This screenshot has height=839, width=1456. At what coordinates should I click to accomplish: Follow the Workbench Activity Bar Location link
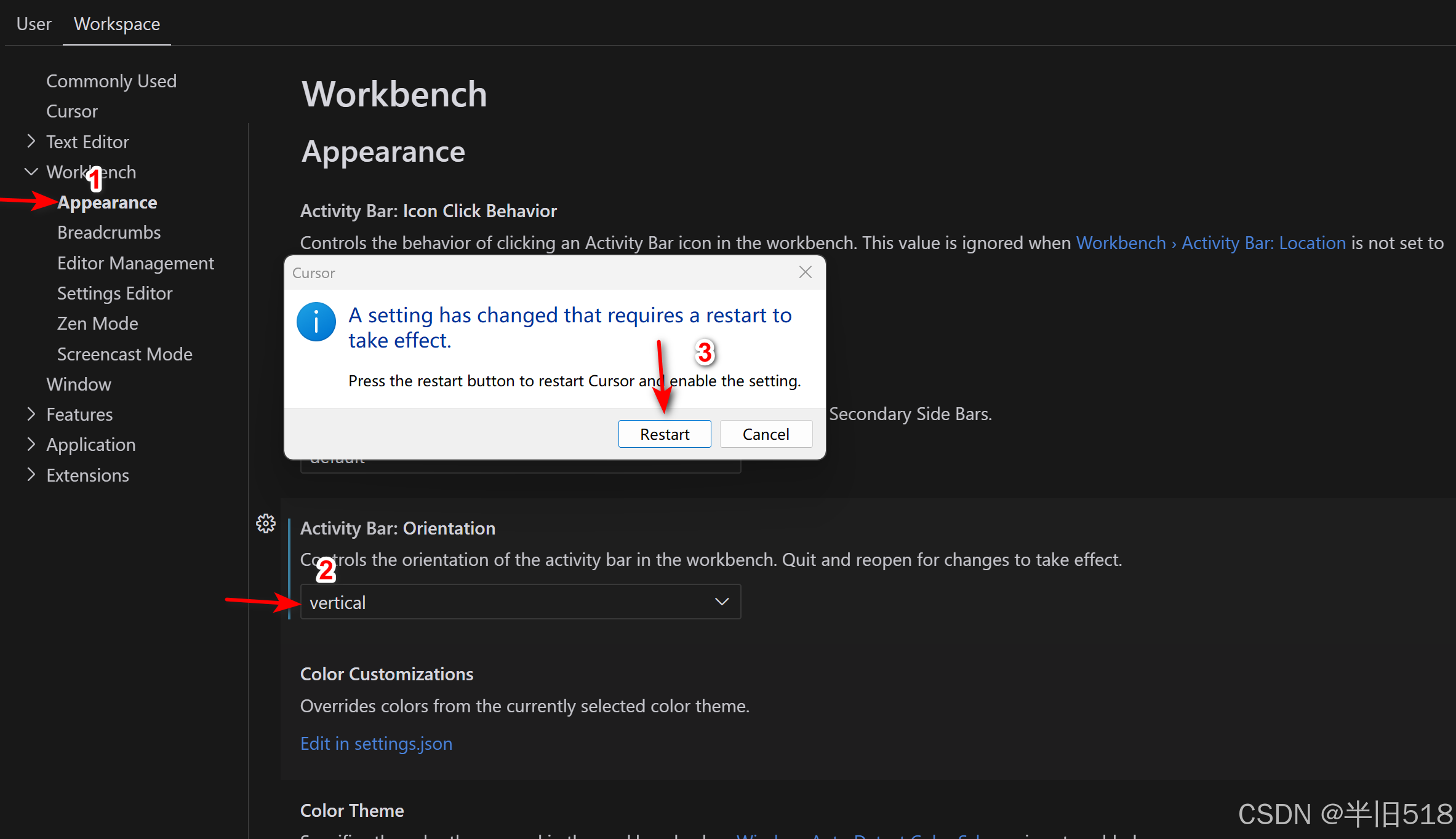tap(1210, 243)
